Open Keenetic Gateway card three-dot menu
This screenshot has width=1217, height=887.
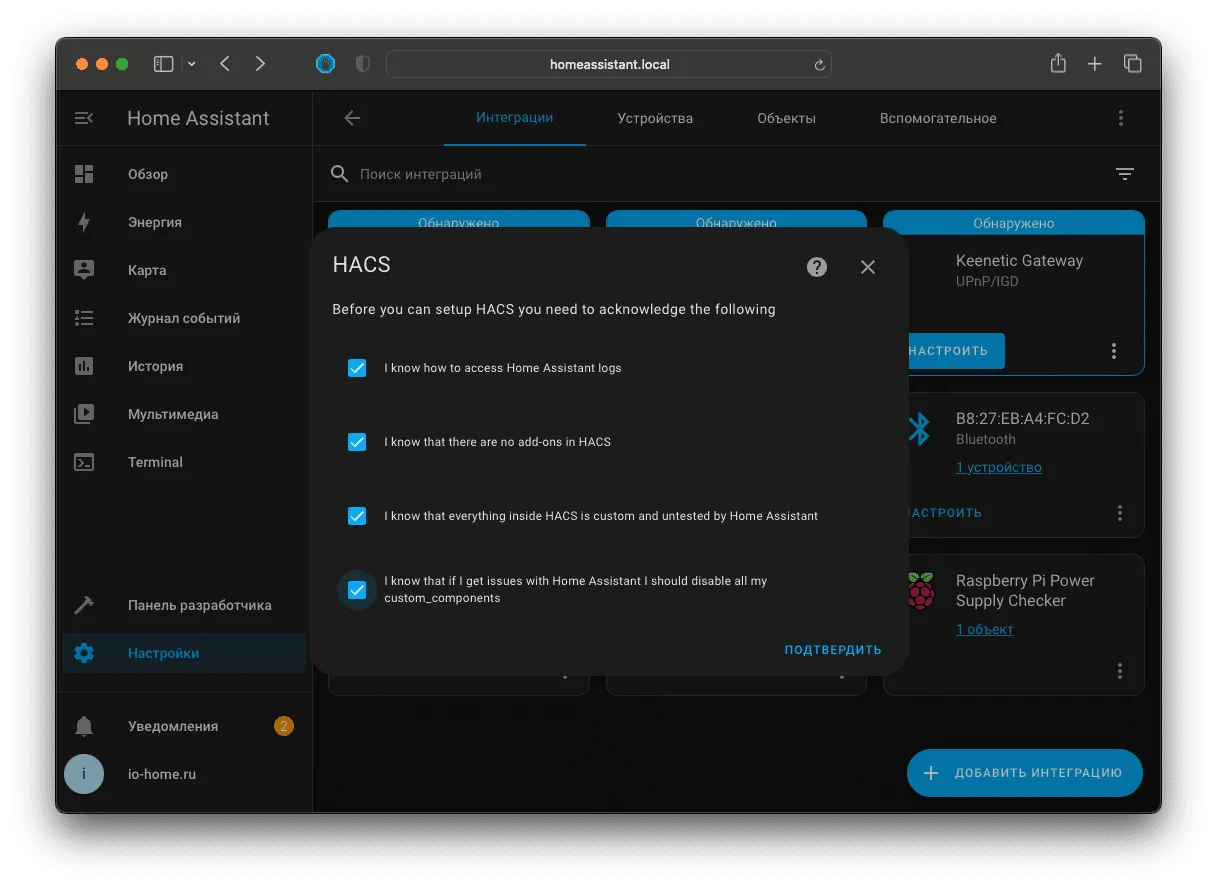pos(1114,351)
